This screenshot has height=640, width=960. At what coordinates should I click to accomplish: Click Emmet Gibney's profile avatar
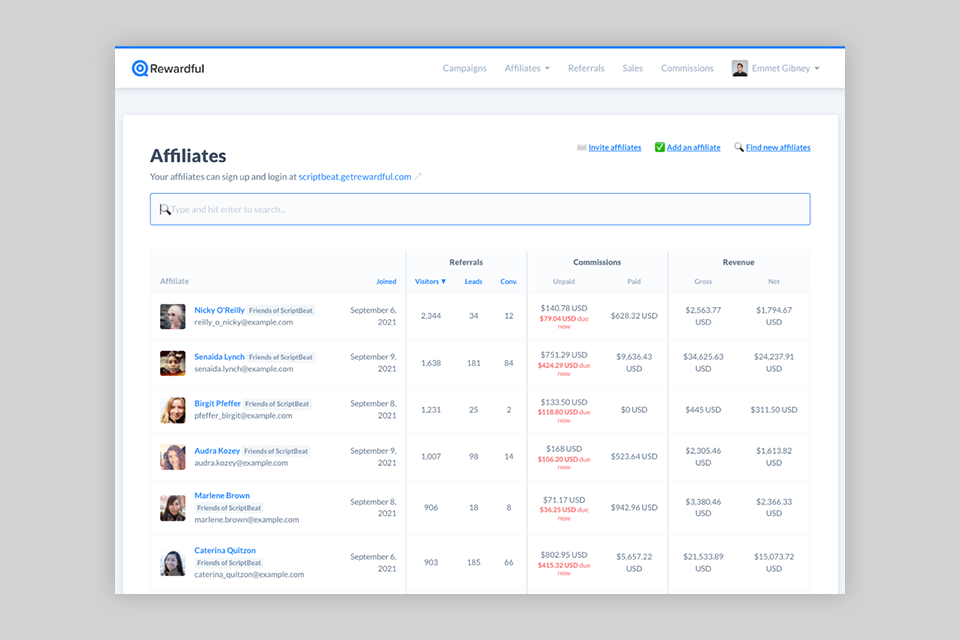(x=740, y=68)
